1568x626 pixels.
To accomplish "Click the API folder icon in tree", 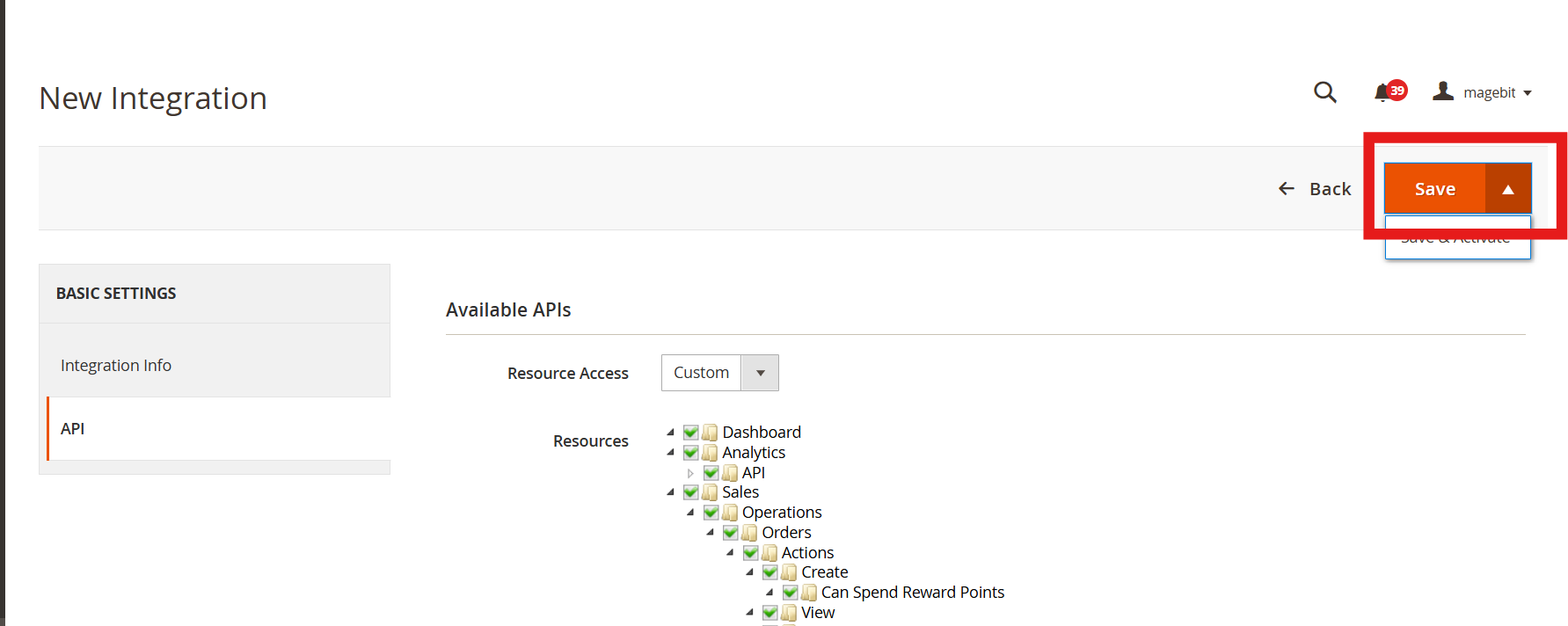I will tap(730, 473).
